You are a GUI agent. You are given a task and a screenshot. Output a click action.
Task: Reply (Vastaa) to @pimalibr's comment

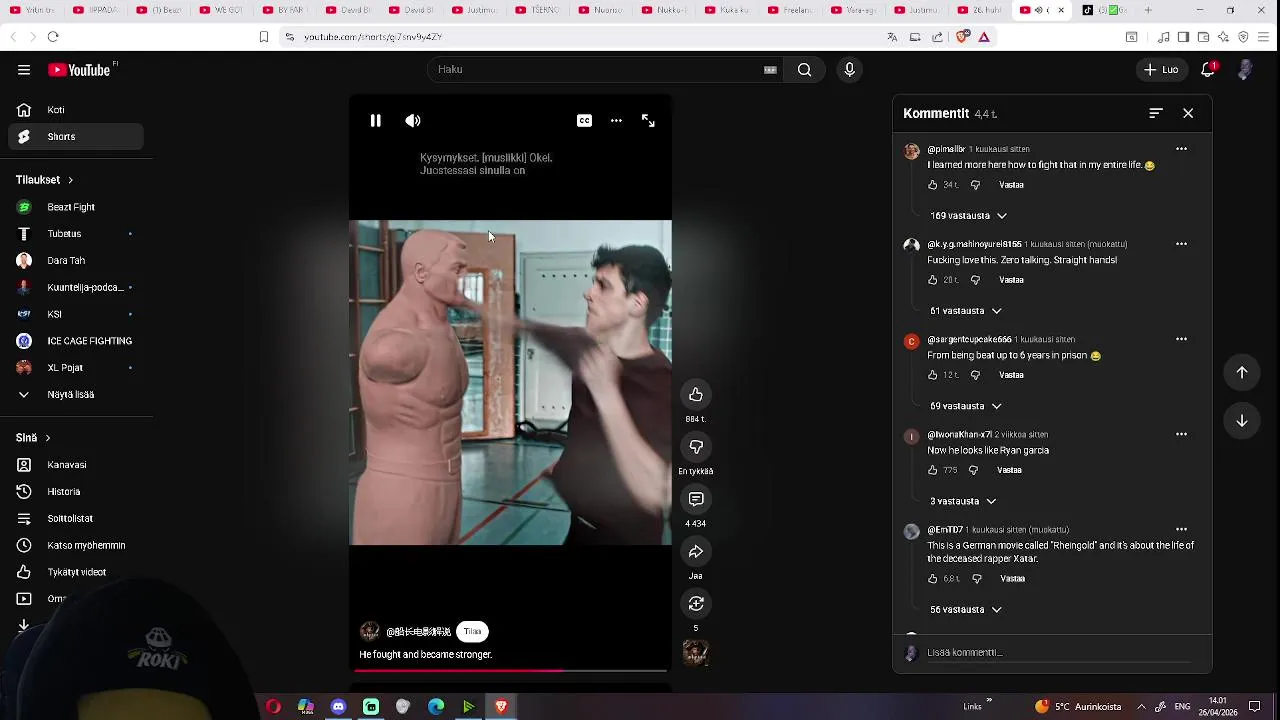pyautogui.click(x=1012, y=185)
